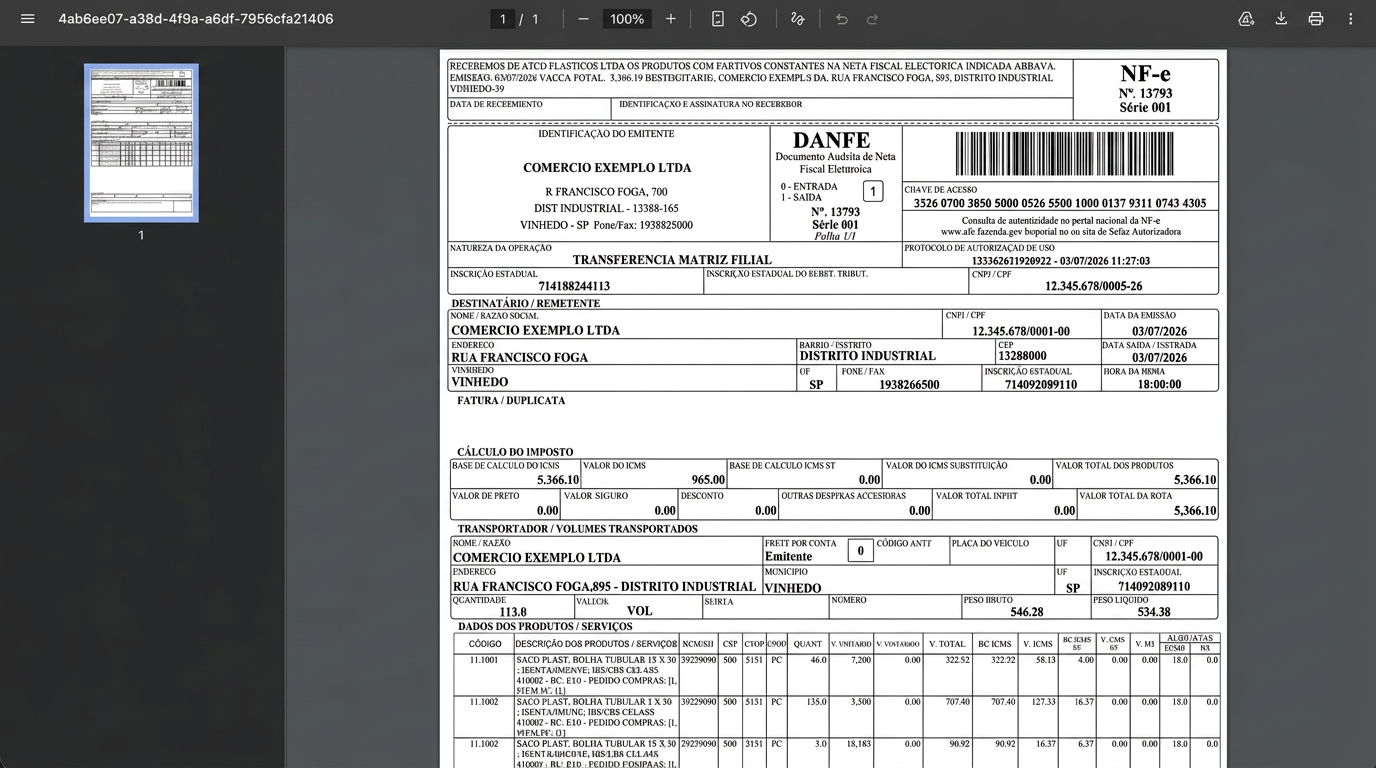Click the VOL volume type text
This screenshot has width=1376, height=768.
point(639,611)
